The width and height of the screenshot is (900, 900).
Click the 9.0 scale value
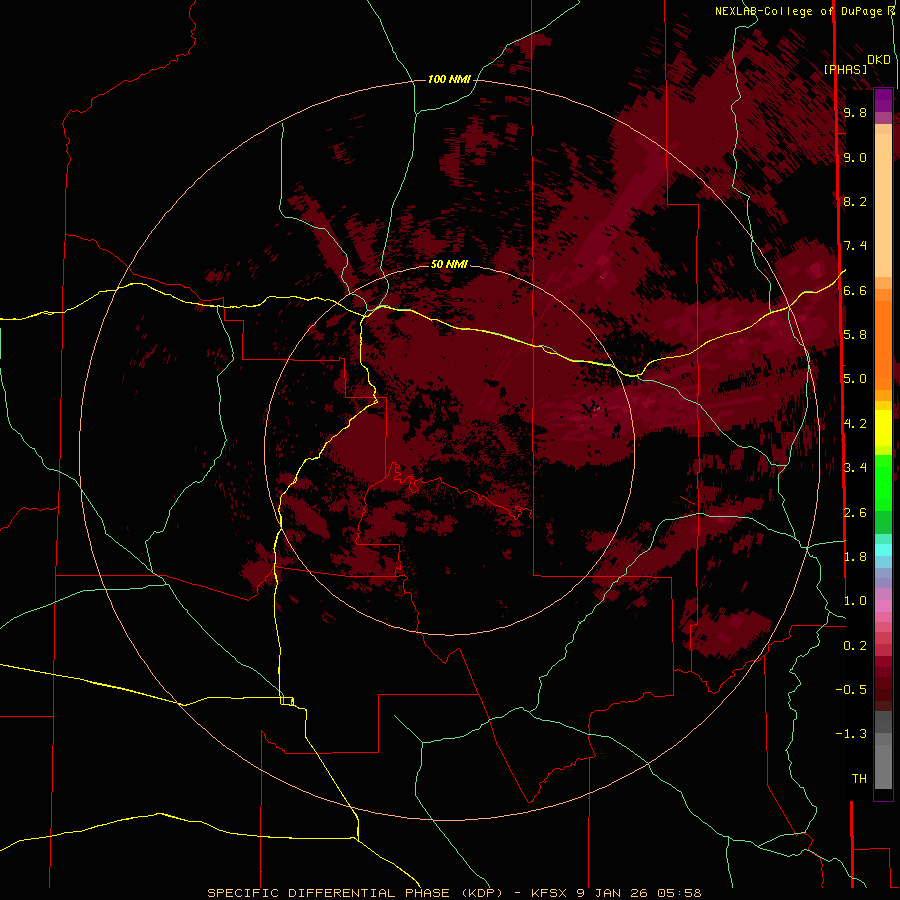[x=855, y=157]
